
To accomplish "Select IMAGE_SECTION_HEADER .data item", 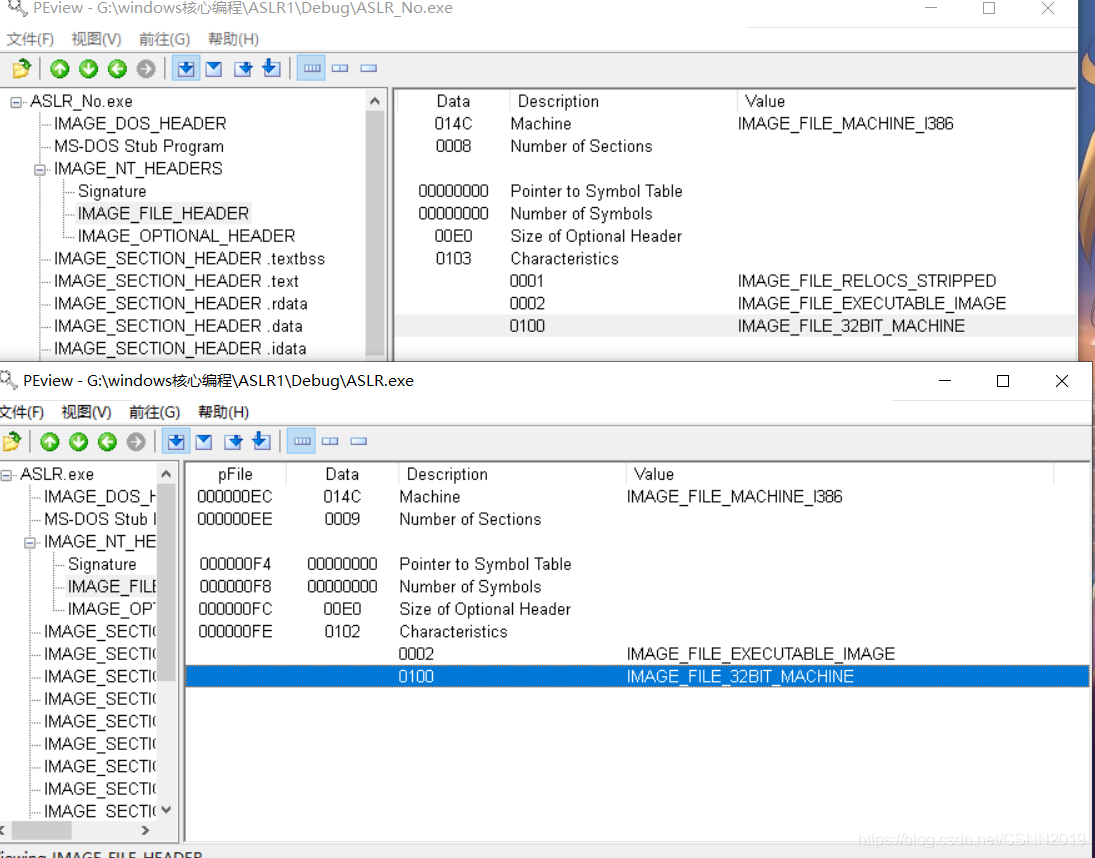I will click(x=178, y=326).
